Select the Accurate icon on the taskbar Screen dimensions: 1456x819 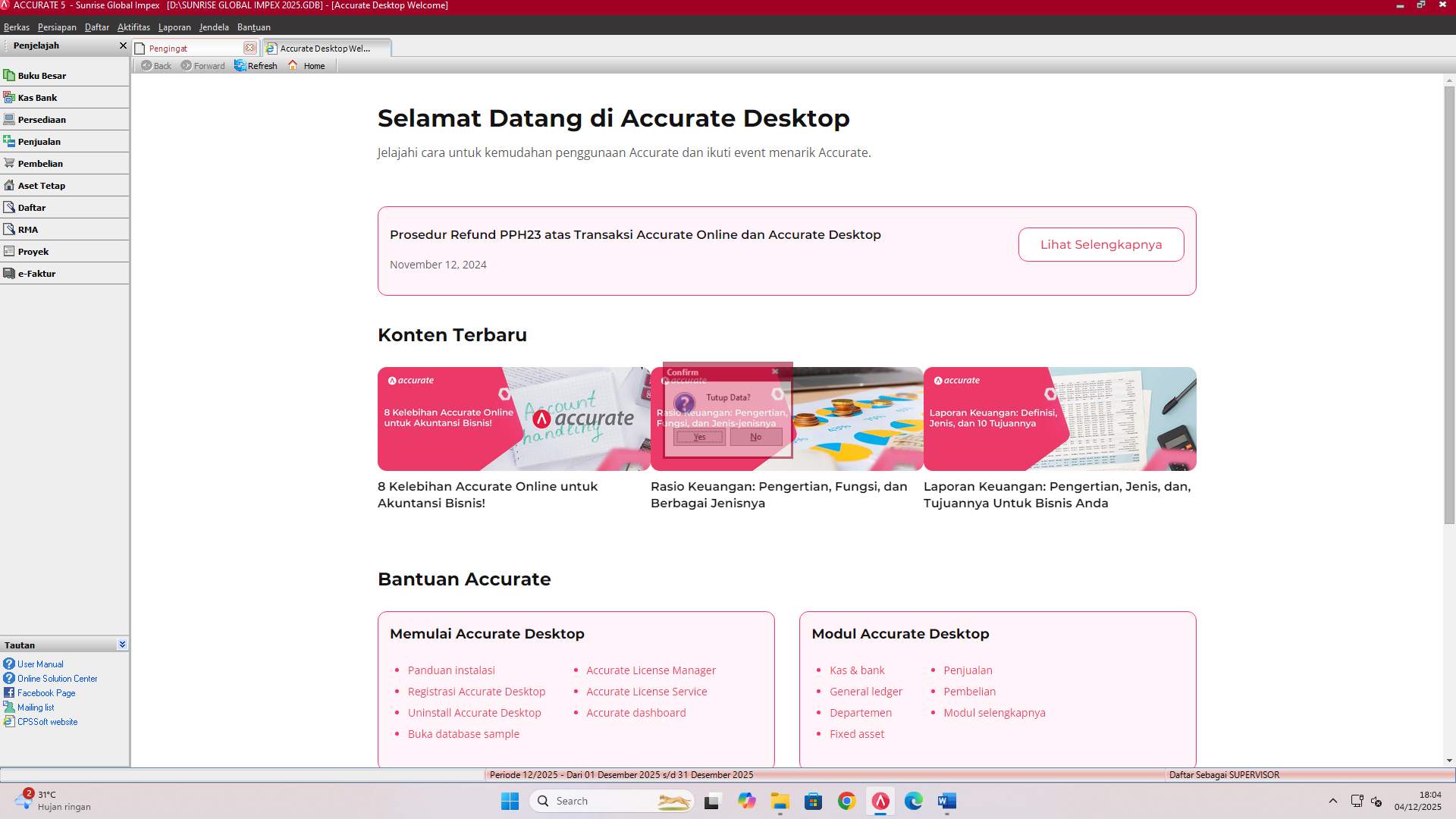click(880, 801)
